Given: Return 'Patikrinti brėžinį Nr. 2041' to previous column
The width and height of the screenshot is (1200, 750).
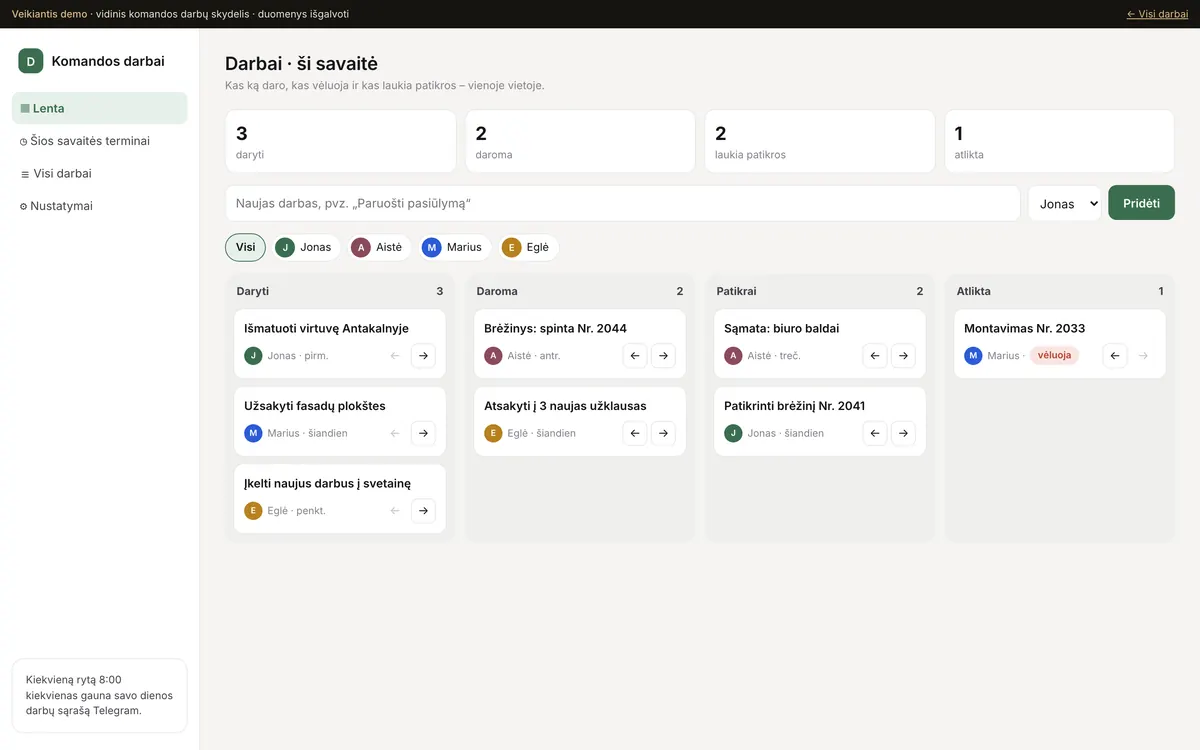Looking at the screenshot, I should pyautogui.click(x=875, y=433).
